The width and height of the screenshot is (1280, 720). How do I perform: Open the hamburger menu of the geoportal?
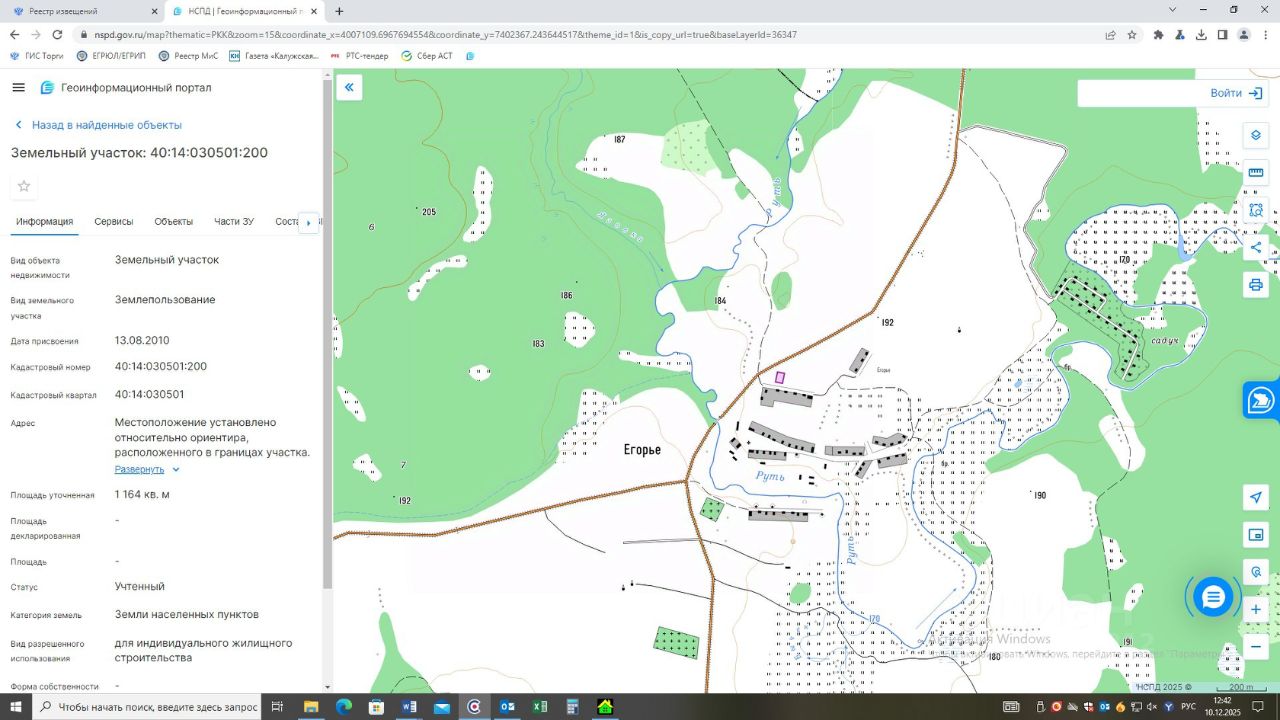click(18, 88)
